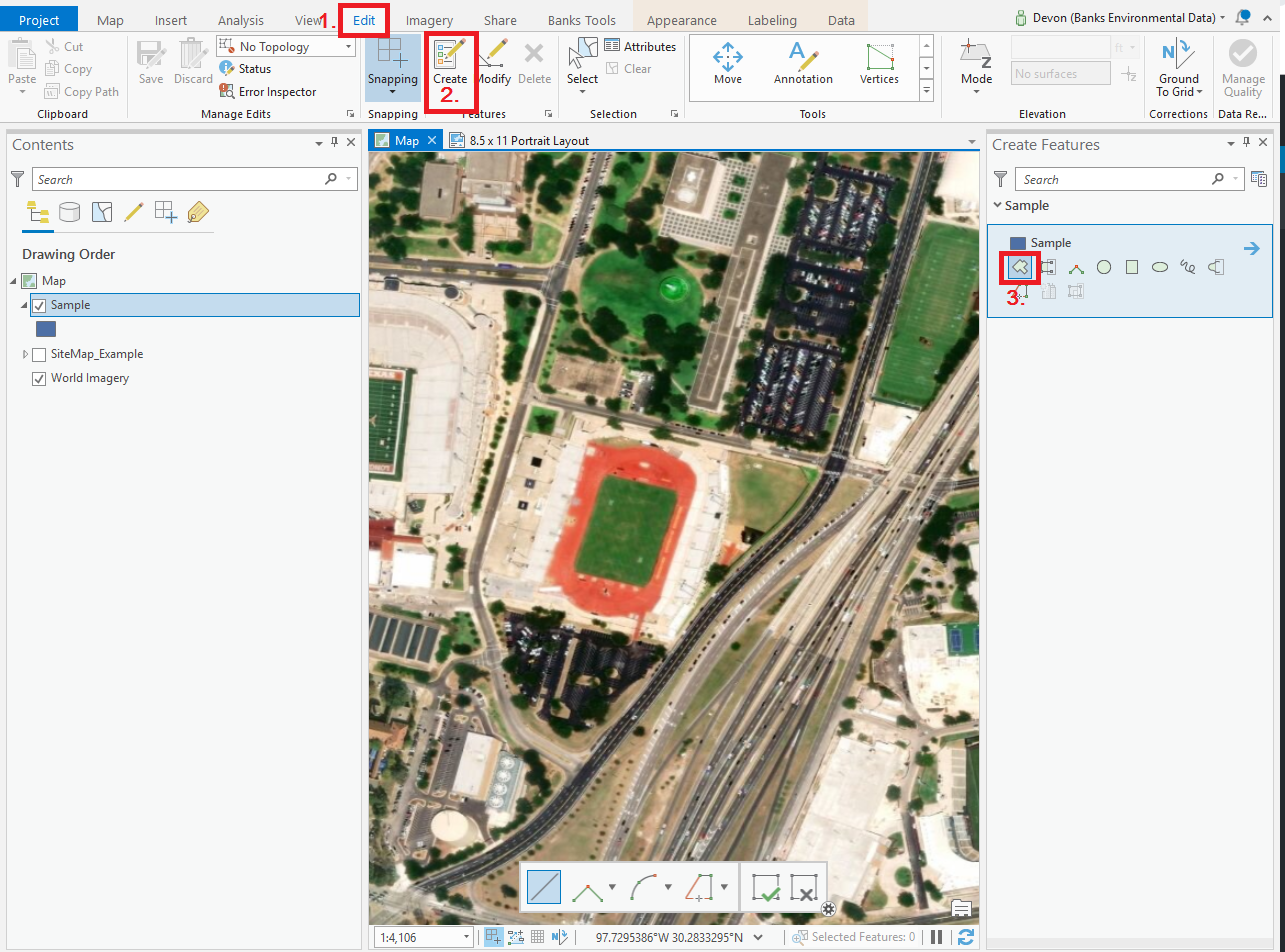
Task: Toggle ground to grid correction in status bar
Action: [560, 937]
